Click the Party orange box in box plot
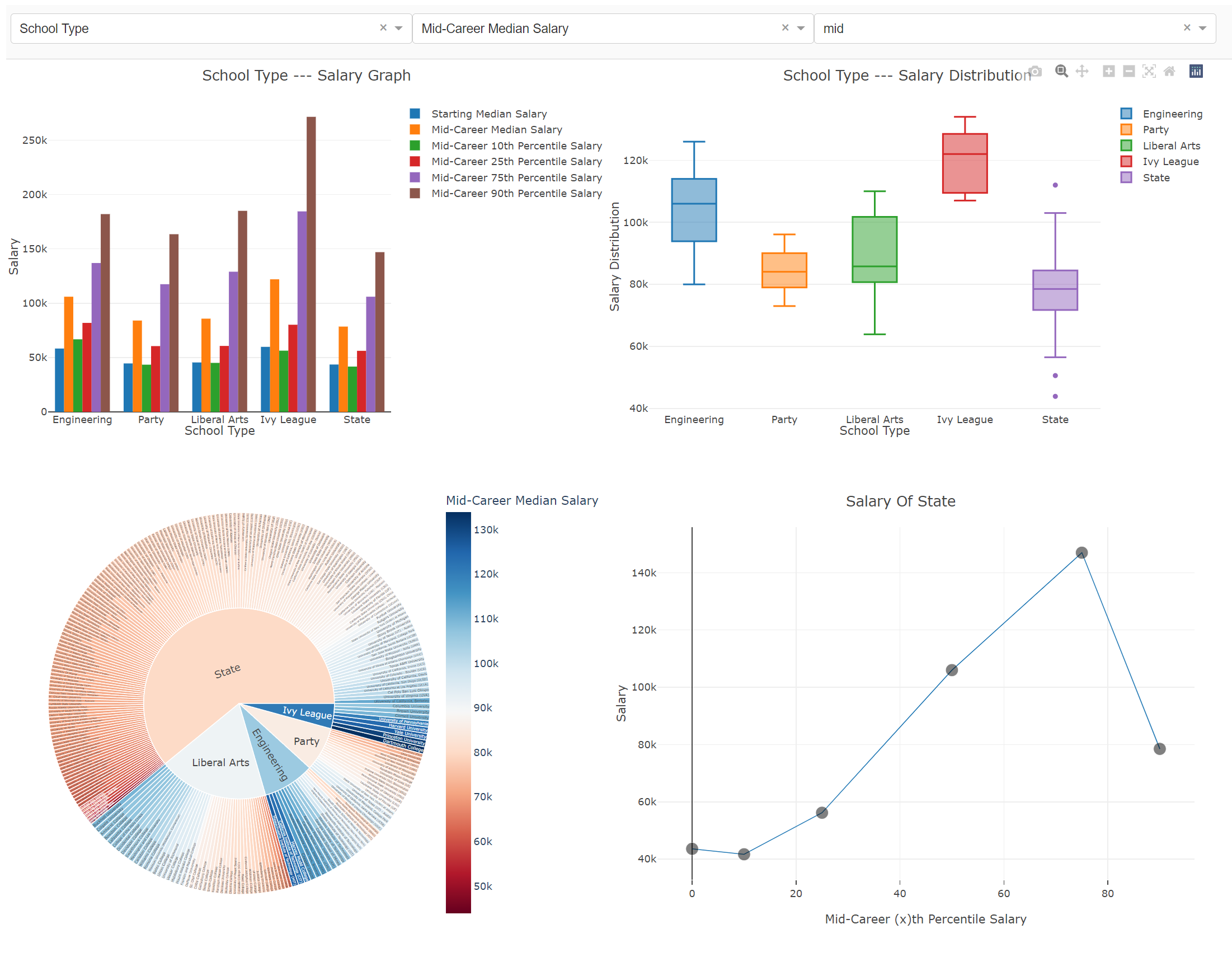The height and width of the screenshot is (957, 1232). [x=784, y=270]
